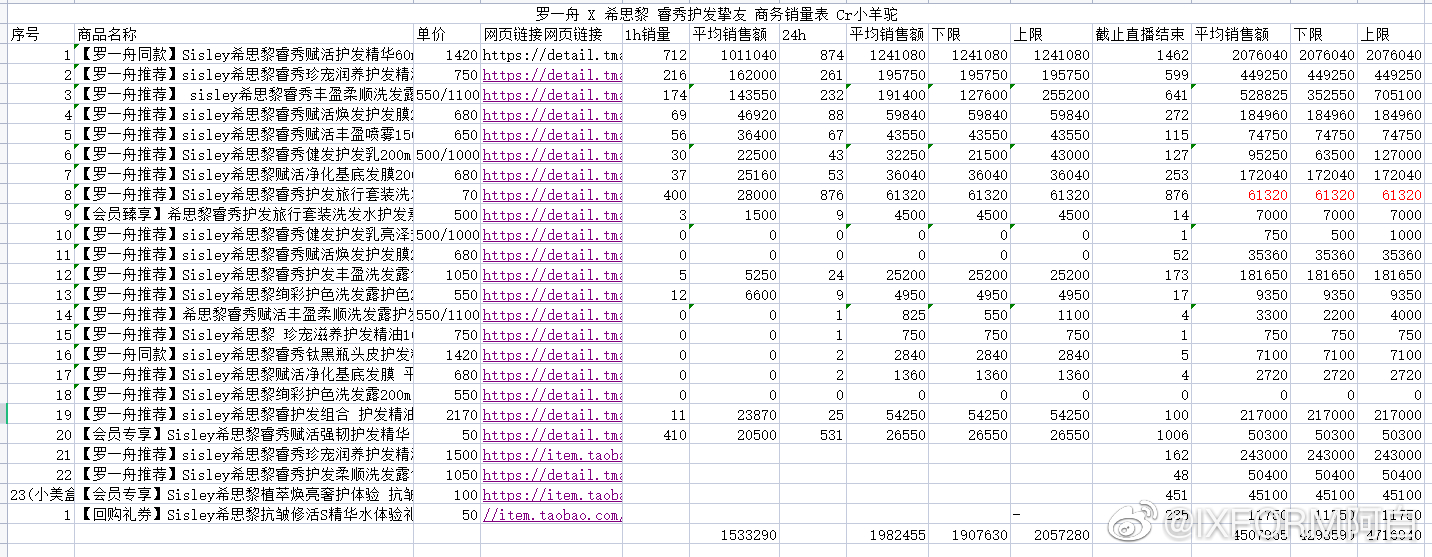Select the 23(小美盒 sequence cell
Viewport: 1432px width, 557px height.
click(41, 495)
